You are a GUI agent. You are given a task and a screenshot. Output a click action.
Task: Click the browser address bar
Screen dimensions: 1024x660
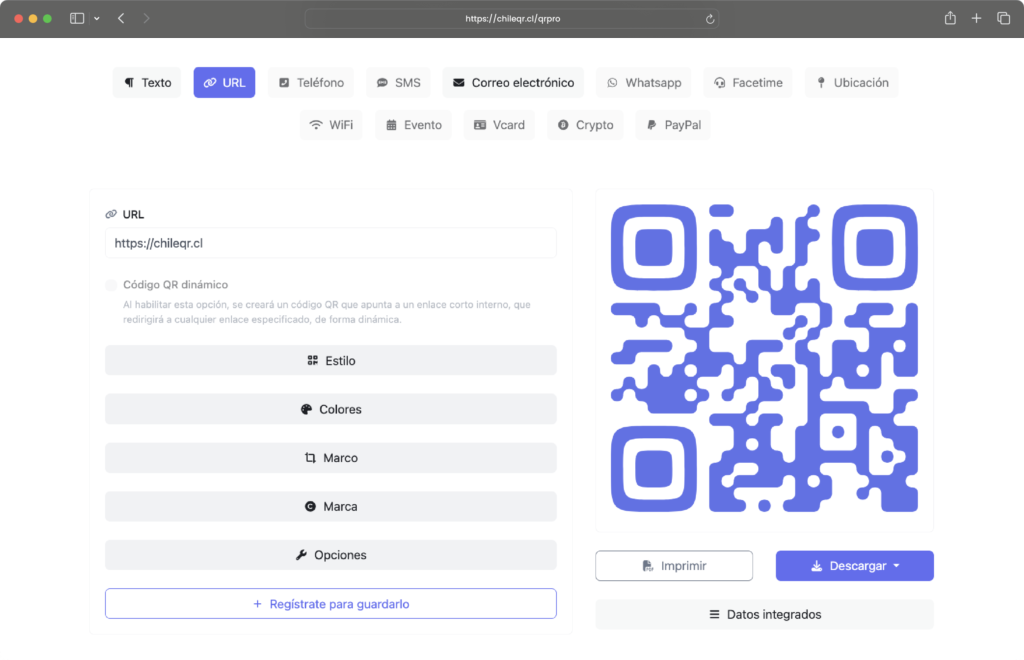coord(512,19)
